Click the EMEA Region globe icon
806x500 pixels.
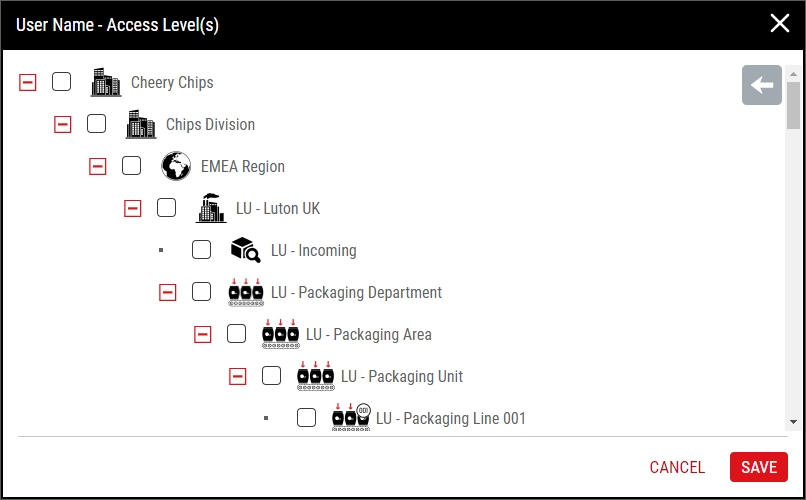point(176,166)
